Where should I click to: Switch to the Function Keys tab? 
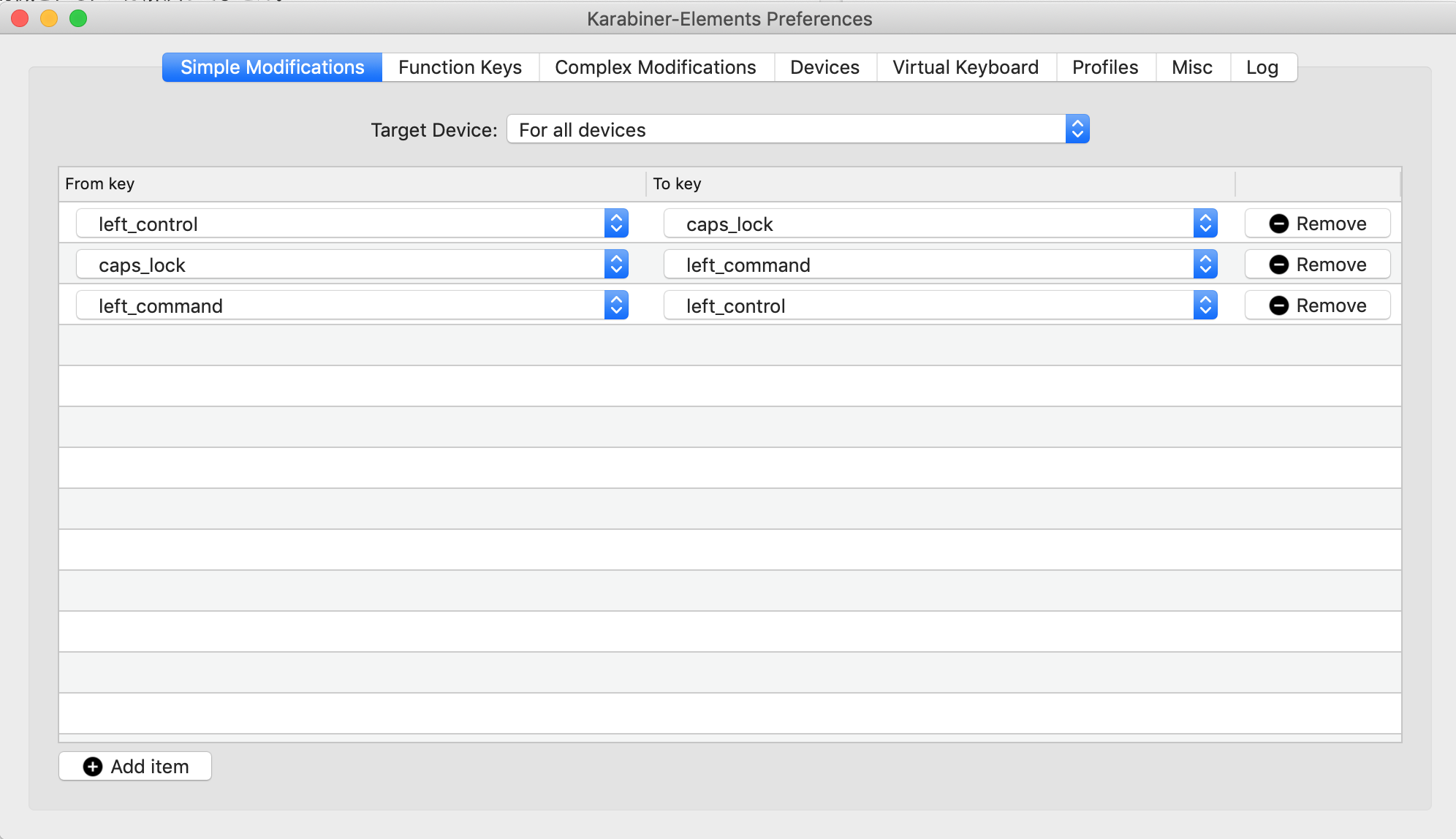tap(460, 67)
